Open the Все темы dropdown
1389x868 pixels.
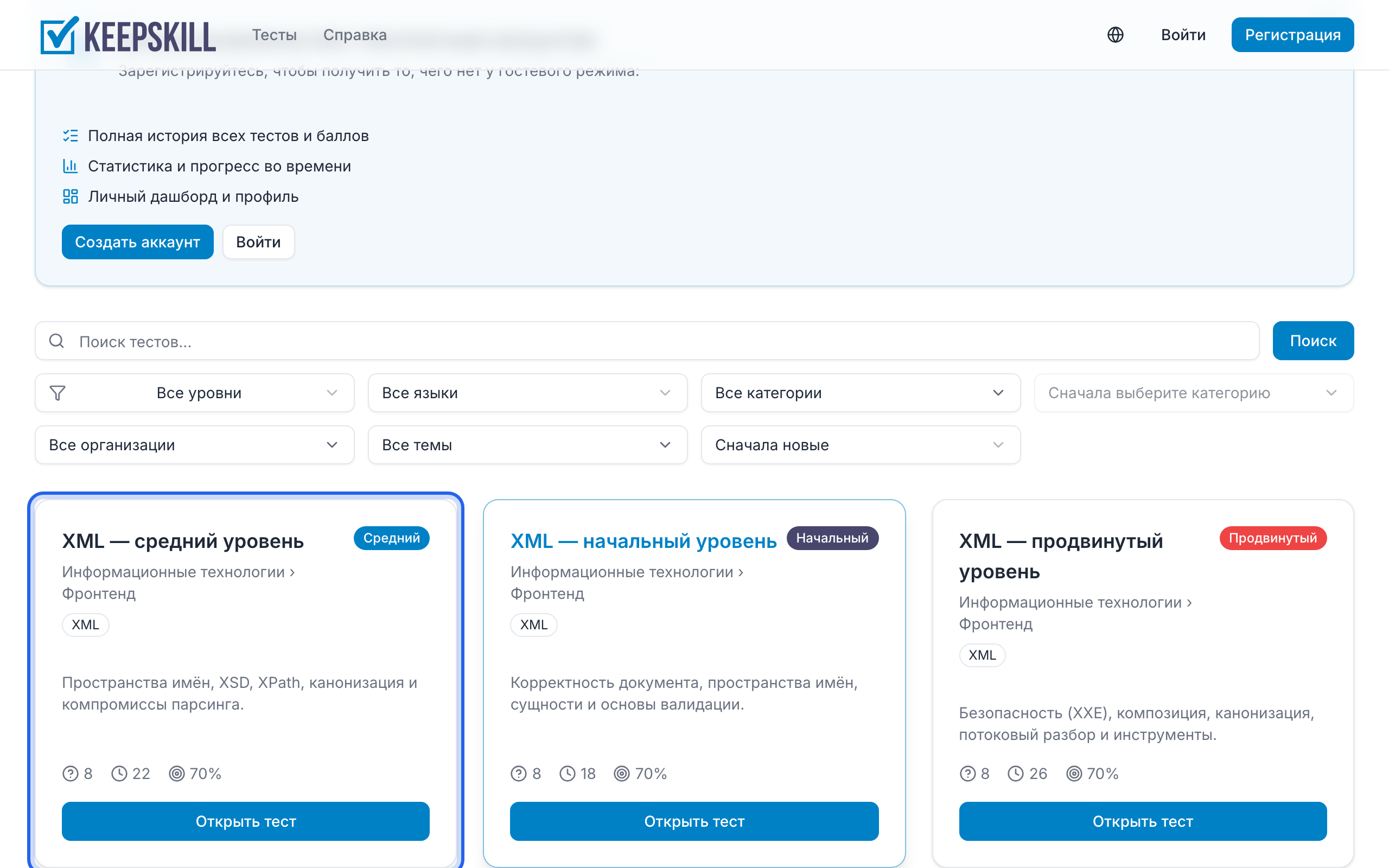click(527, 445)
